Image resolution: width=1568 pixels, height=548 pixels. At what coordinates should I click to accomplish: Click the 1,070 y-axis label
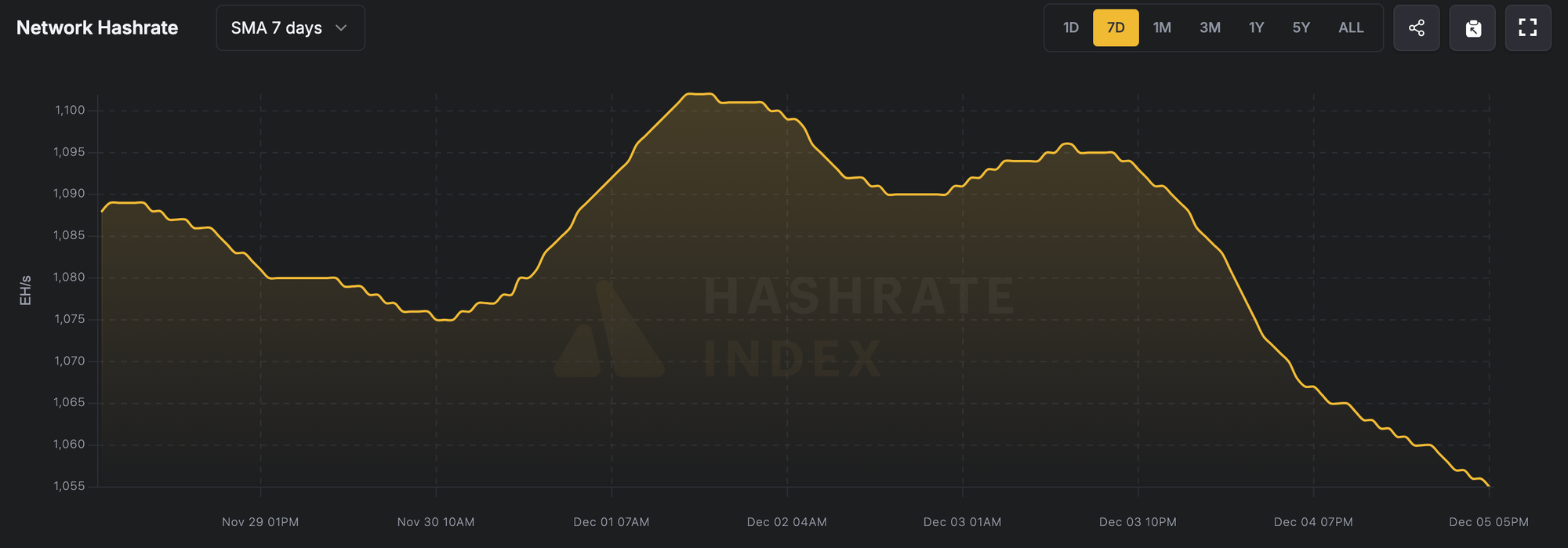[69, 361]
